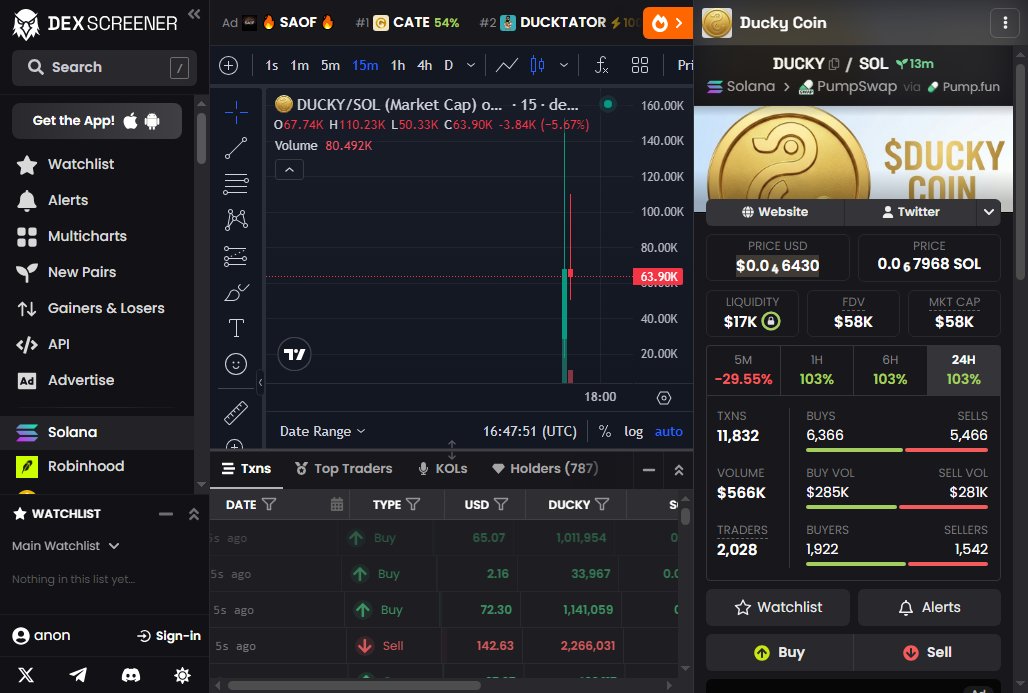
Task: Open the Telegram social link
Action: (78, 675)
